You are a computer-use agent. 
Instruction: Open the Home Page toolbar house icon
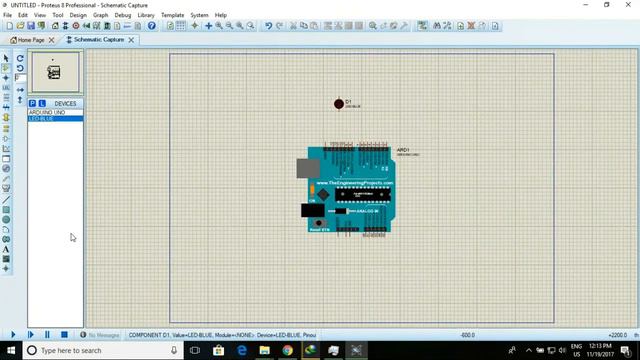coord(55,26)
